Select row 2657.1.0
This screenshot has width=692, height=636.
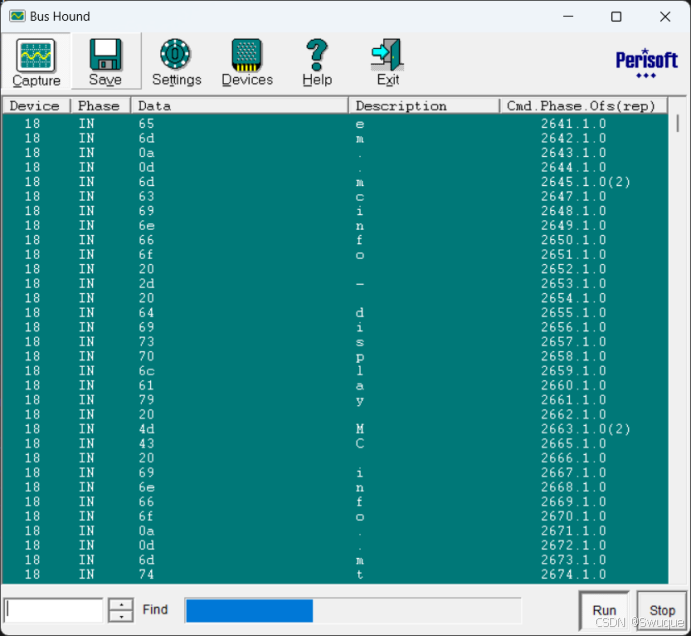tap(335, 342)
